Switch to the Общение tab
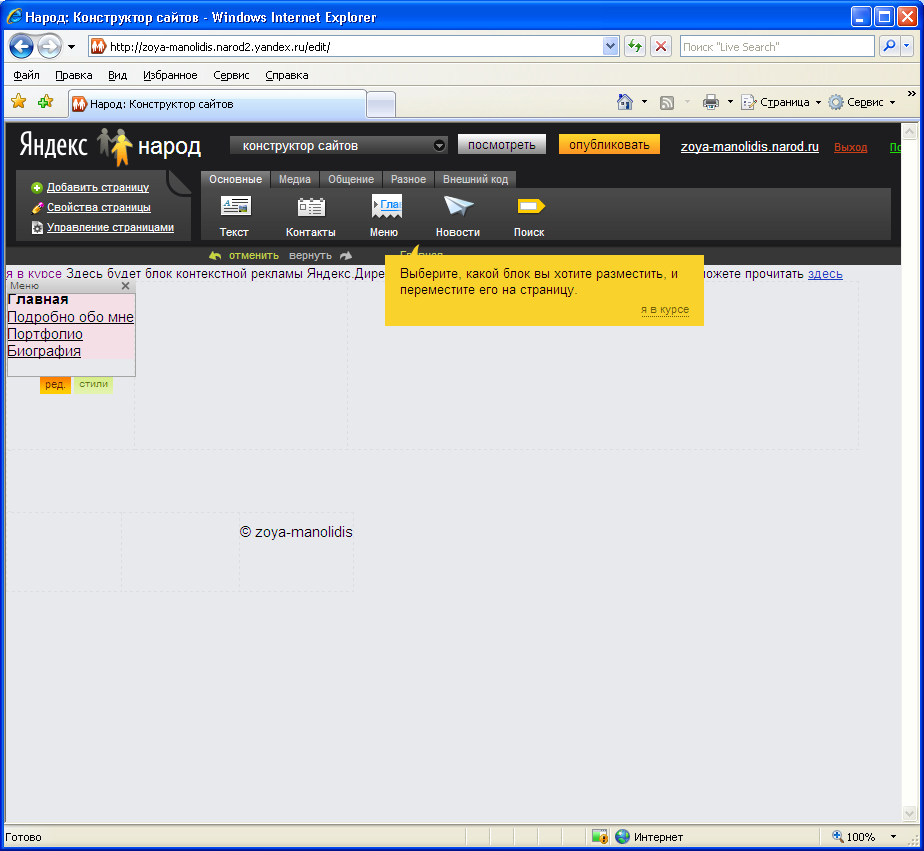Viewport: 924px width, 851px height. [x=351, y=179]
